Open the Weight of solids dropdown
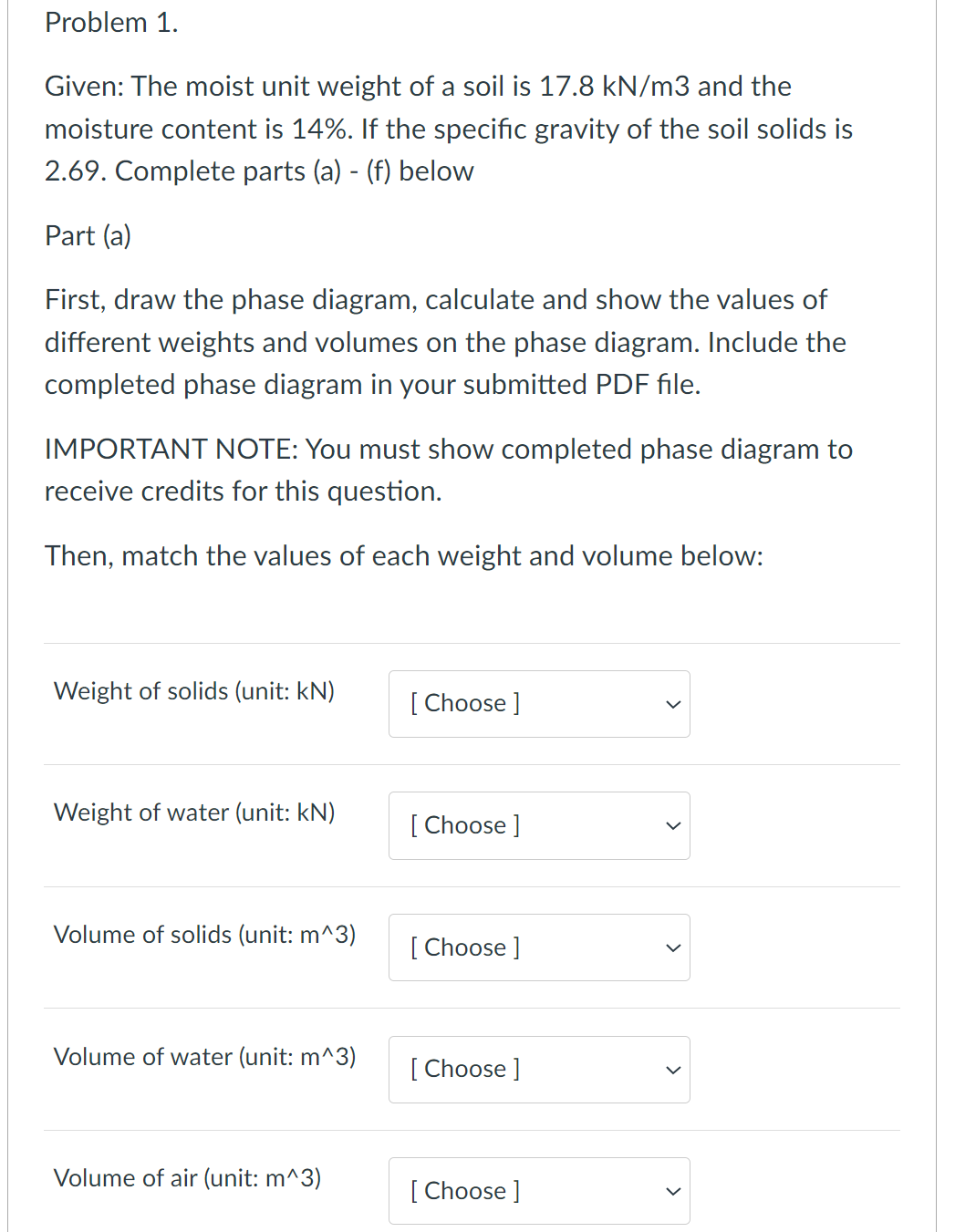Screen dimensions: 955x1232 pyautogui.click(x=538, y=703)
